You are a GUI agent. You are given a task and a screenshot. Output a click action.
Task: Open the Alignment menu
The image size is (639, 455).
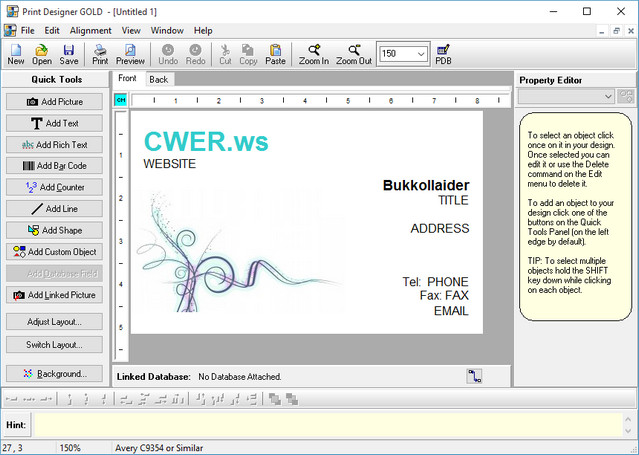point(90,31)
